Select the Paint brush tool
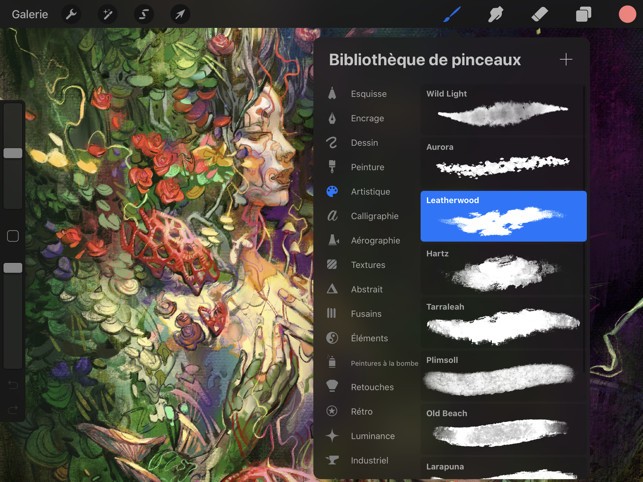 [452, 15]
